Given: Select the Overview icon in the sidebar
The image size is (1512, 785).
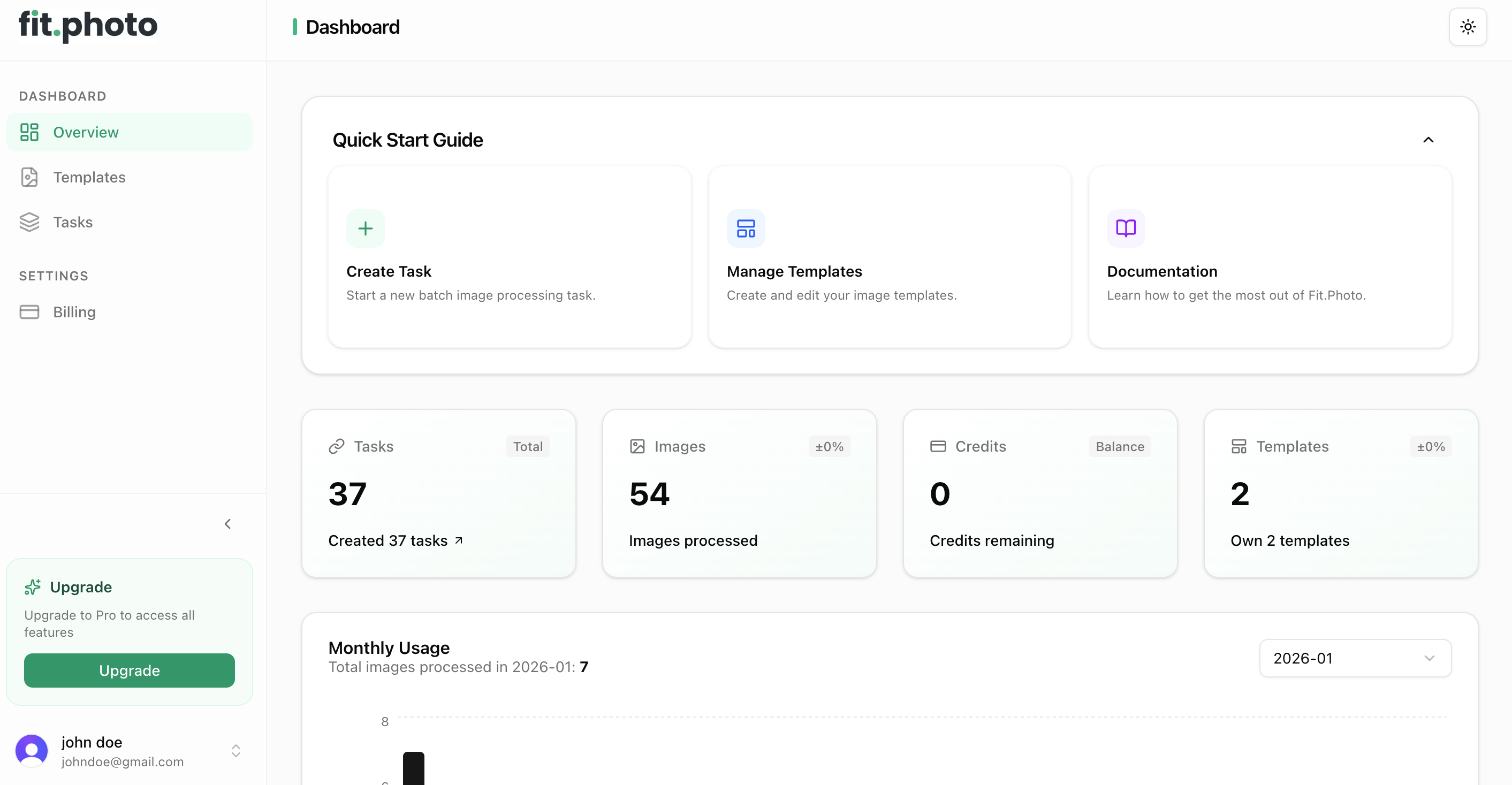Looking at the screenshot, I should coord(30,132).
